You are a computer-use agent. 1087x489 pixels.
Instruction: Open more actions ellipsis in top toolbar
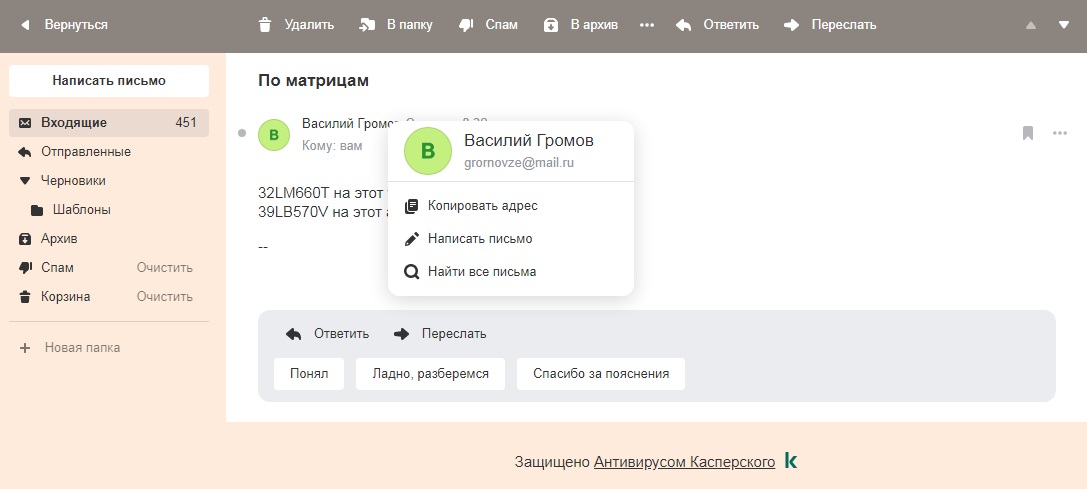647,25
